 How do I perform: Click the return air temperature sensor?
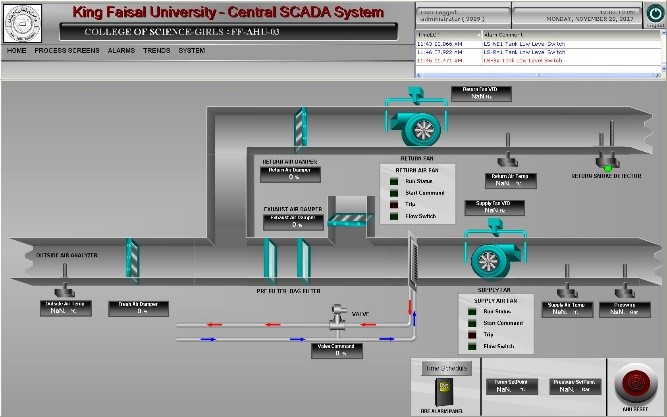507,150
